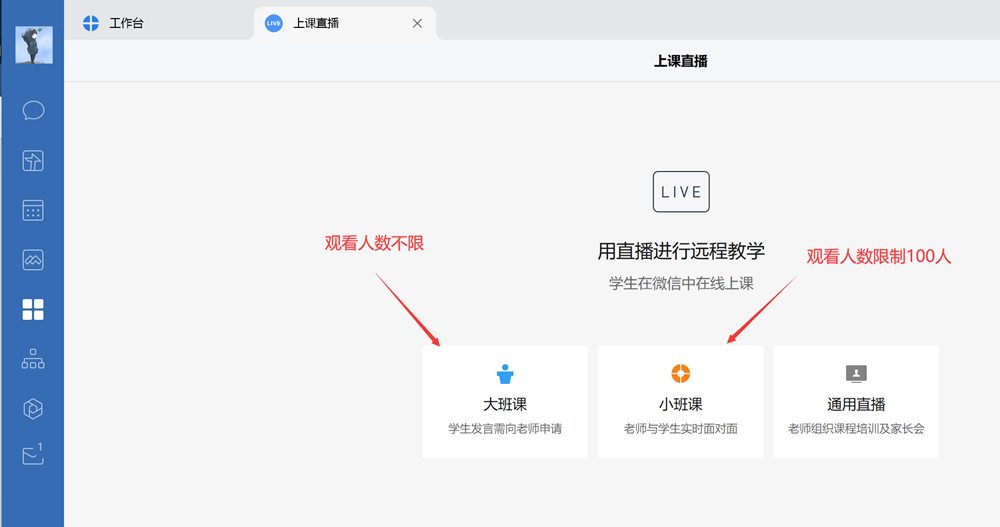
Task: Click the LIVE box icon
Action: coord(681,192)
